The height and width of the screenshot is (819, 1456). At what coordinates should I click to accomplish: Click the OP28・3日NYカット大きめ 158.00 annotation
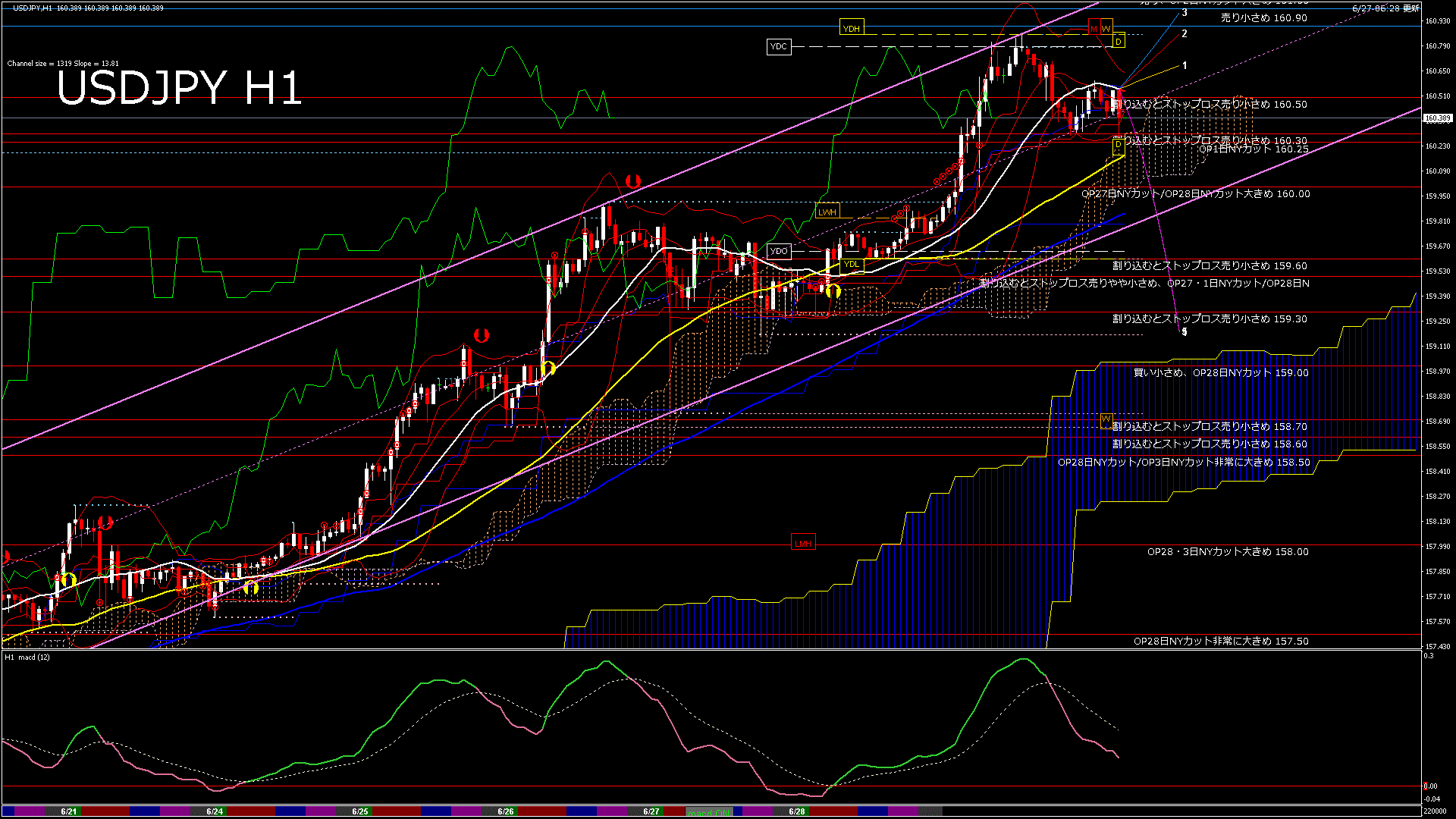click(1228, 551)
